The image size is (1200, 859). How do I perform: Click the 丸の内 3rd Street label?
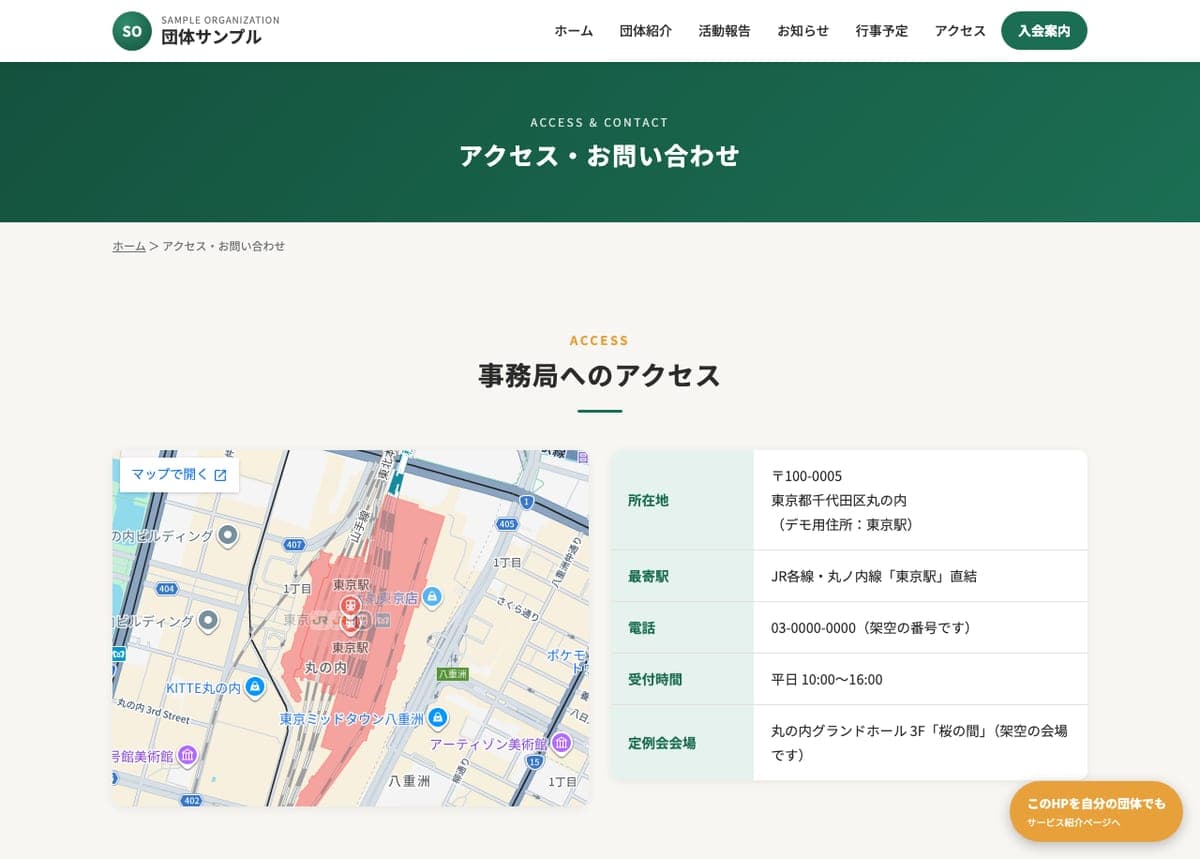pyautogui.click(x=152, y=710)
